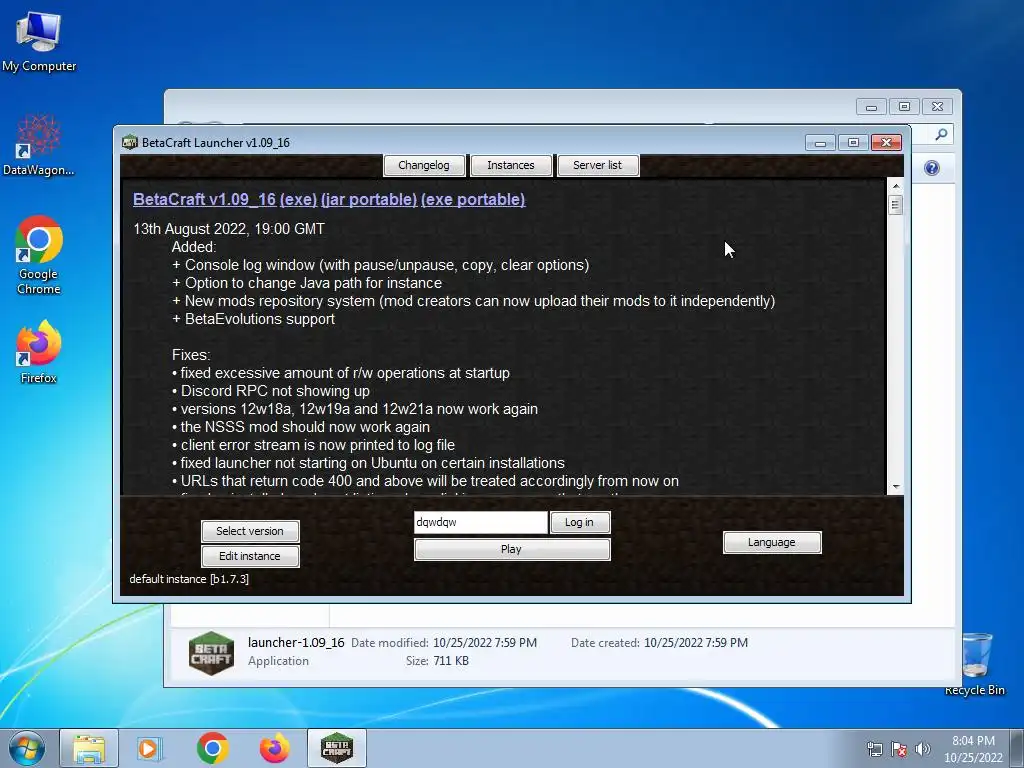
Task: Click 'Date modified' value in details pane
Action: click(485, 643)
